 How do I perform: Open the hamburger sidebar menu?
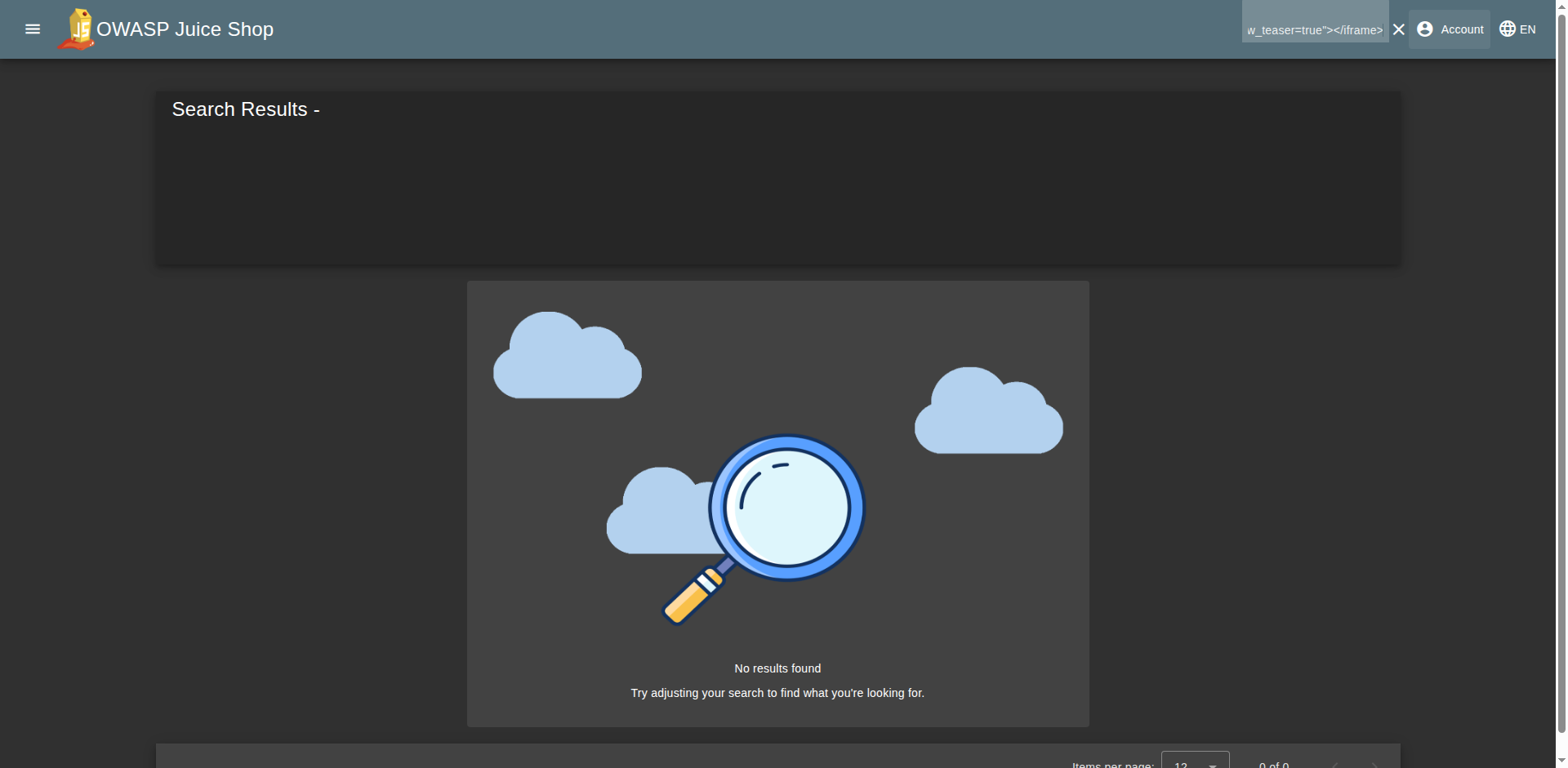[33, 29]
